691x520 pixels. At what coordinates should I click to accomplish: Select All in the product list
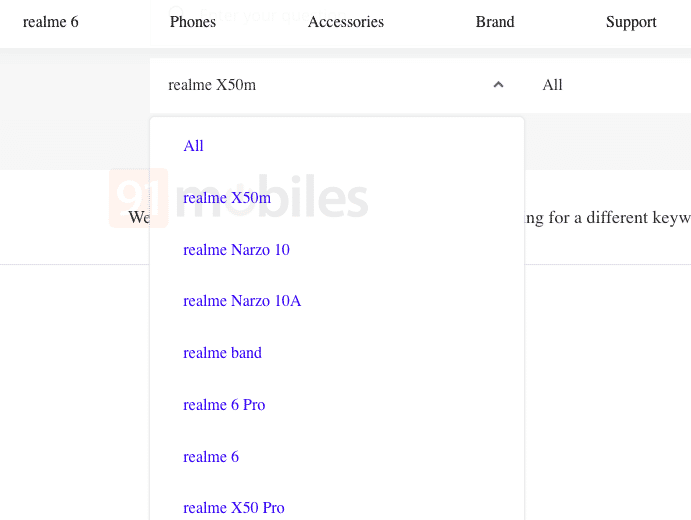[193, 145]
